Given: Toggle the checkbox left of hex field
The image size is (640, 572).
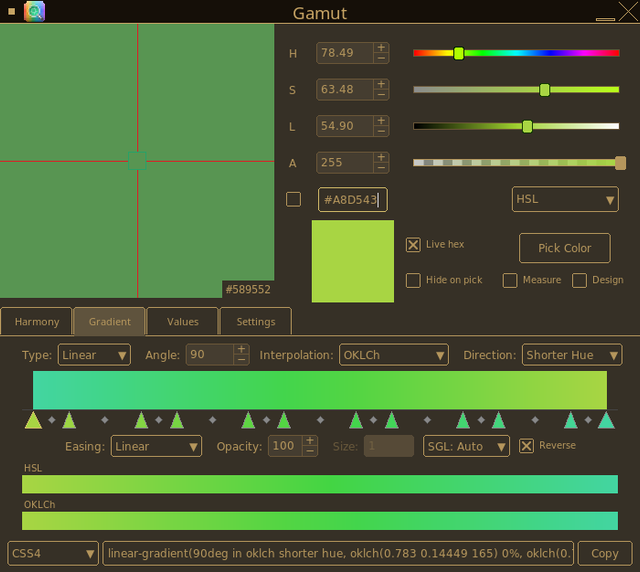Looking at the screenshot, I should pyautogui.click(x=293, y=200).
